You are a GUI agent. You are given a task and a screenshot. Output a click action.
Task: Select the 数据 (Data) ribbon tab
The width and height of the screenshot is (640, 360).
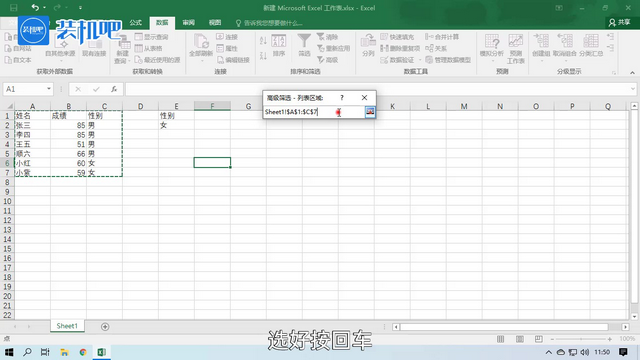162,22
